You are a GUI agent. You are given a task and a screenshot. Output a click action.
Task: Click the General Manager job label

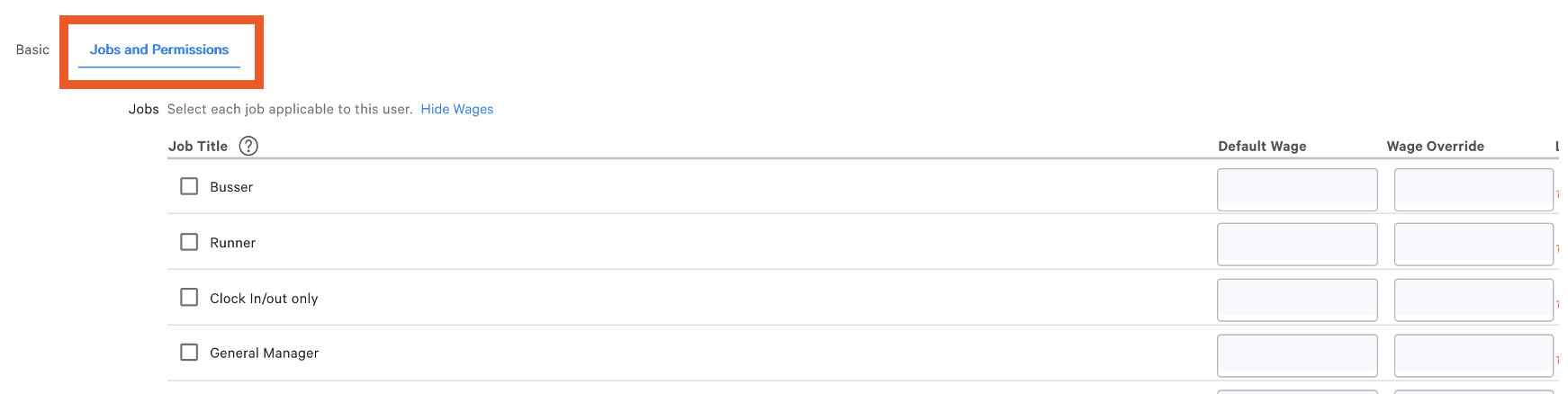pos(264,354)
